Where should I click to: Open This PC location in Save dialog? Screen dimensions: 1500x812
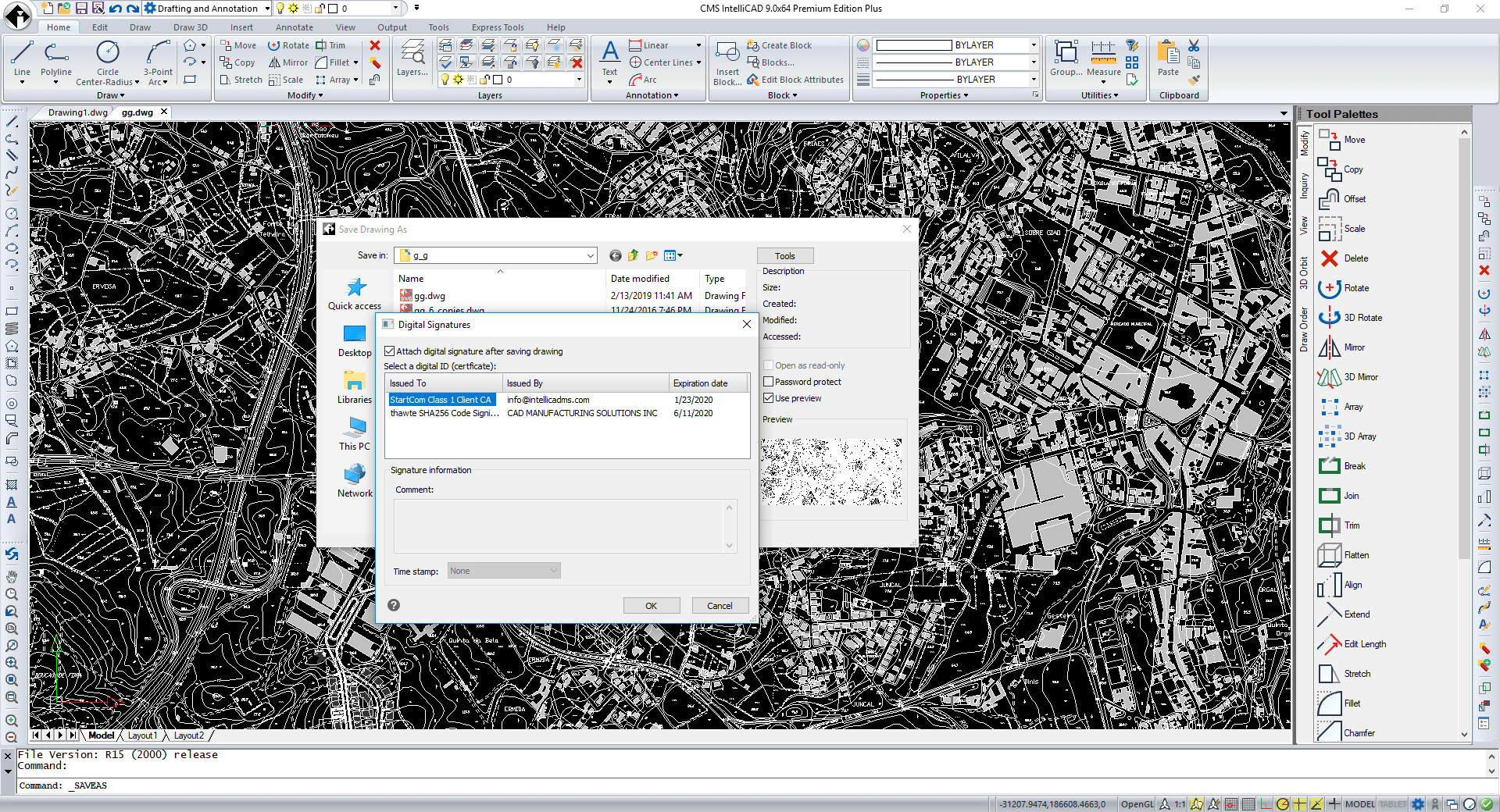point(355,434)
